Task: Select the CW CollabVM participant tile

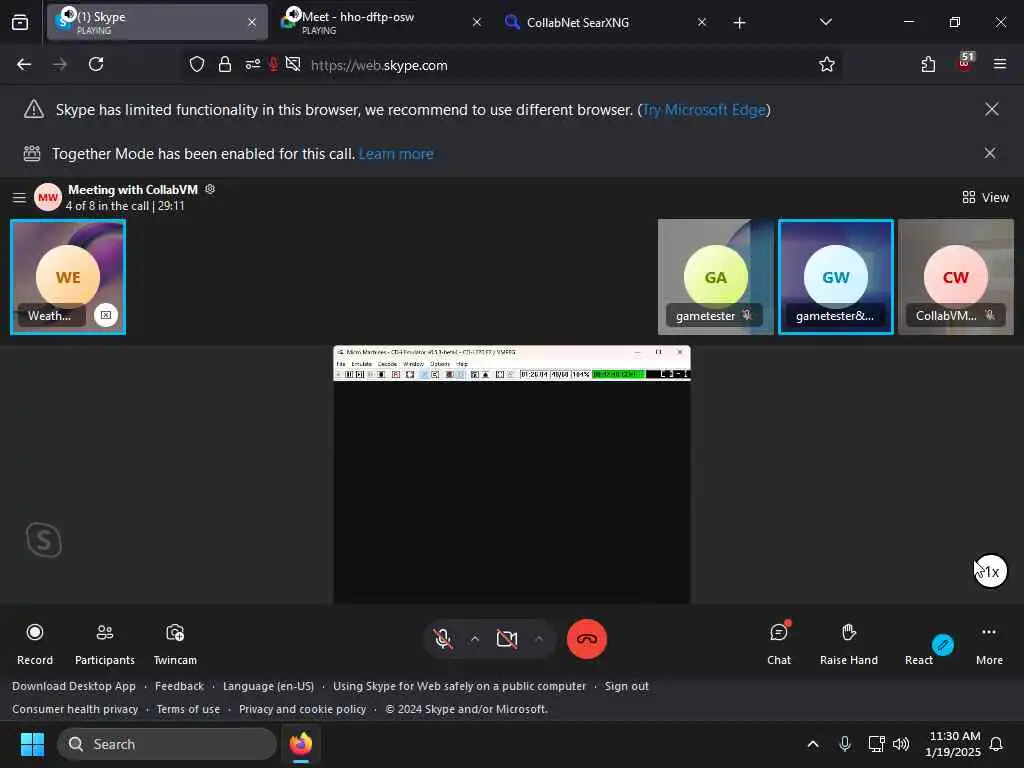Action: point(955,277)
